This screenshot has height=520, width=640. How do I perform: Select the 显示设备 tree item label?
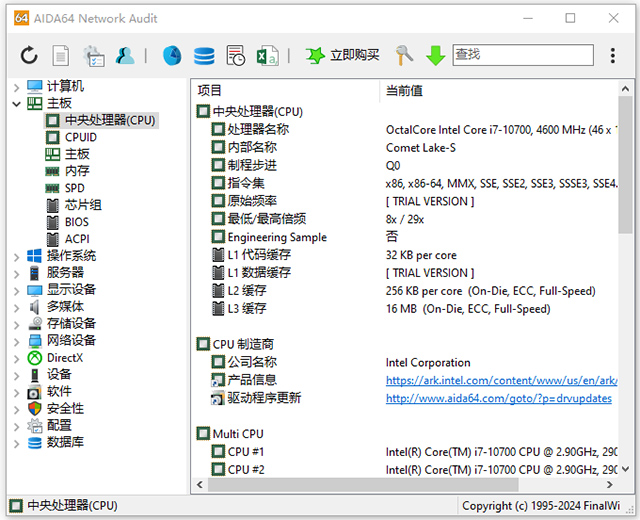[x=71, y=289]
